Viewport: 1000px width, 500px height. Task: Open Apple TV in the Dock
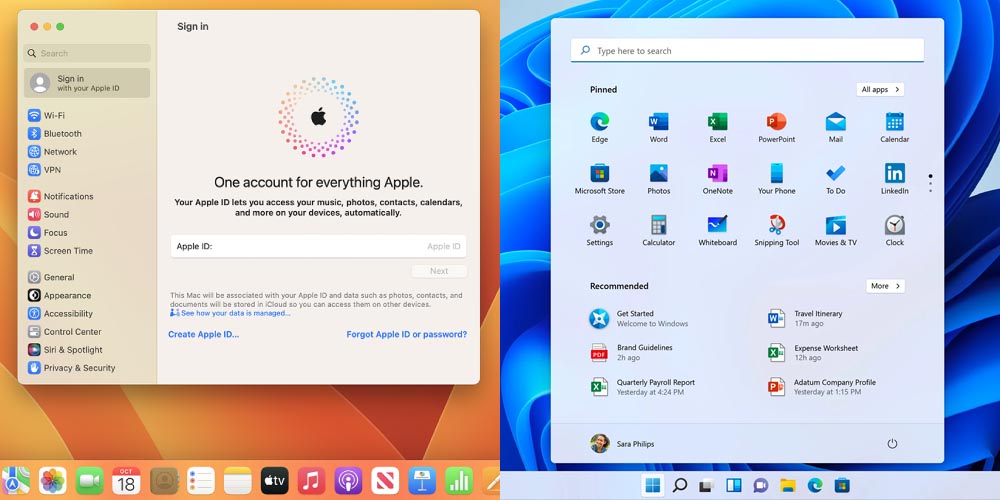(x=274, y=481)
